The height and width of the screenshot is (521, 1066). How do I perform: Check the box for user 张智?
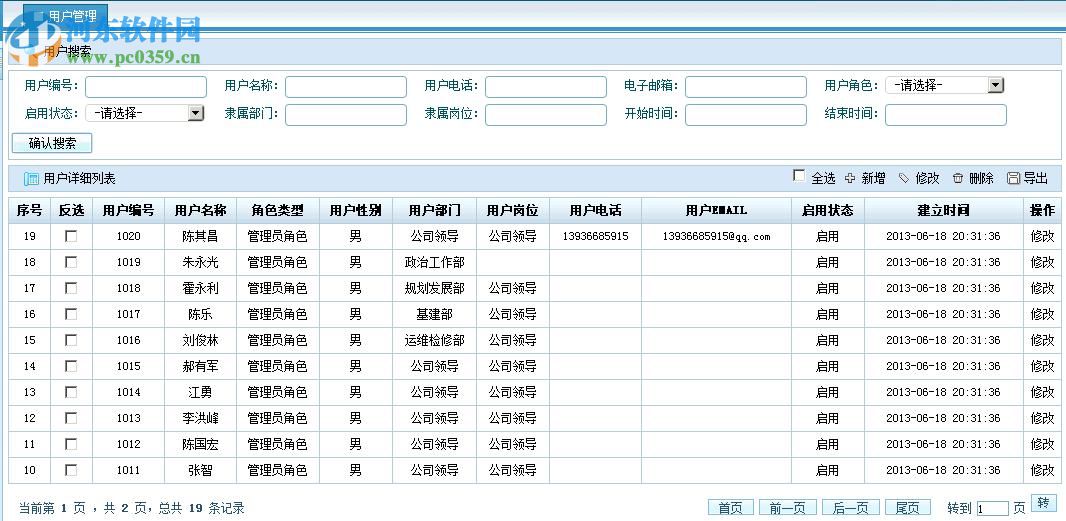71,469
